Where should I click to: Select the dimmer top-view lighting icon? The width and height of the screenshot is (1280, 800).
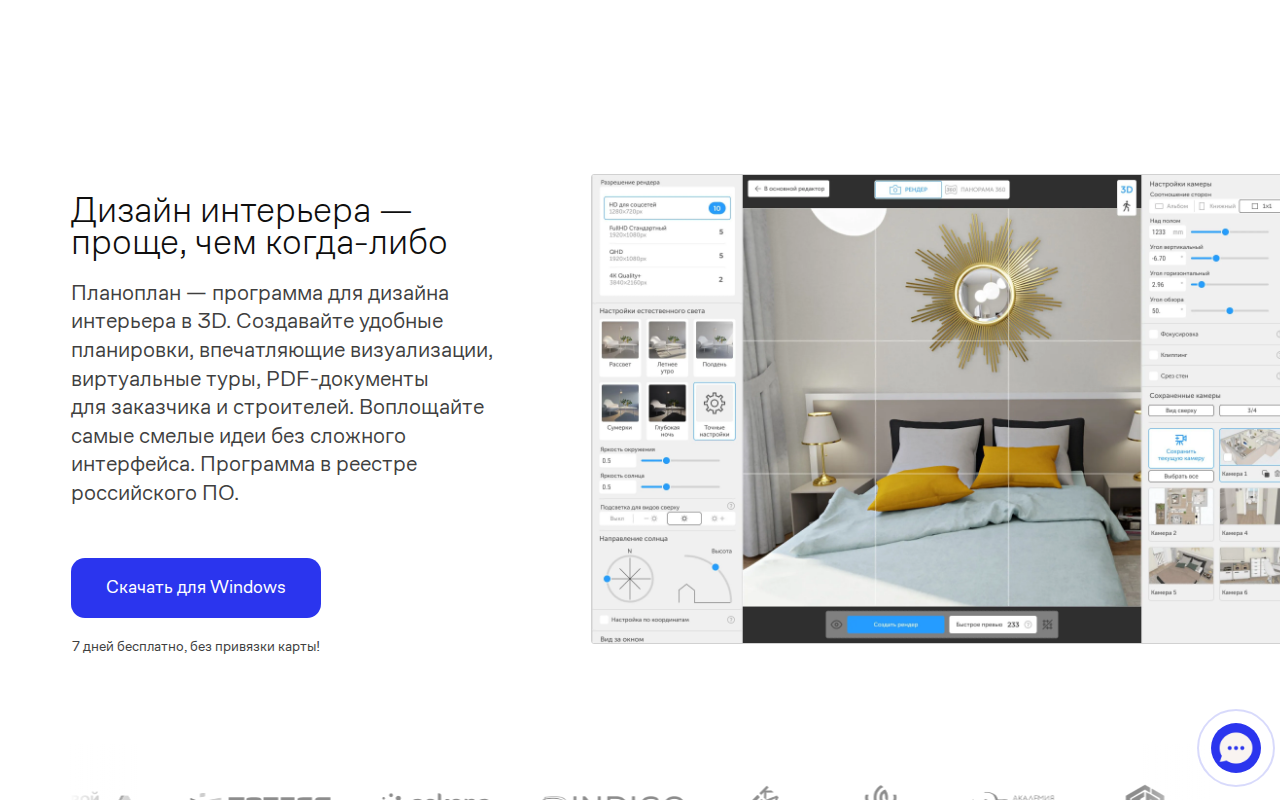pos(651,519)
